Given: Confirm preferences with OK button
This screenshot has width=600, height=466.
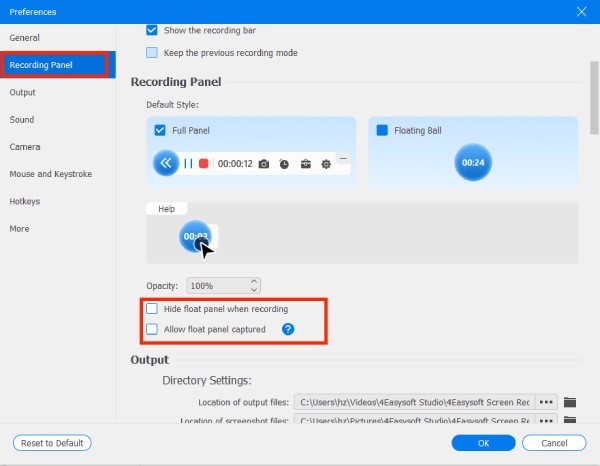Looking at the screenshot, I should click(x=483, y=443).
